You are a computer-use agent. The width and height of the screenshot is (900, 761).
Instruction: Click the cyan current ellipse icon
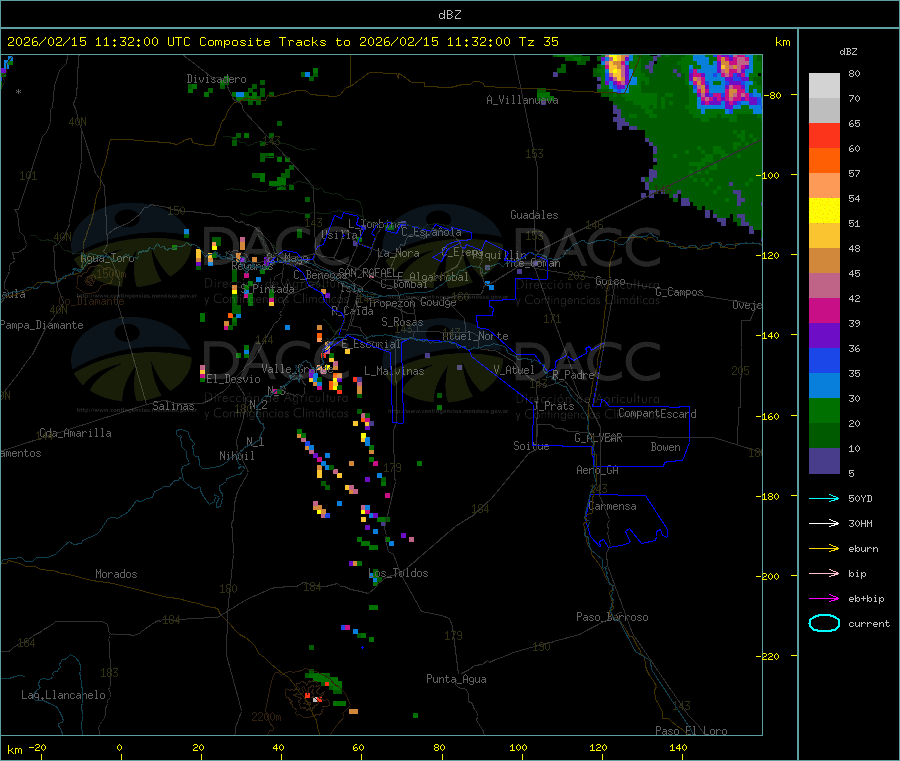pos(824,623)
